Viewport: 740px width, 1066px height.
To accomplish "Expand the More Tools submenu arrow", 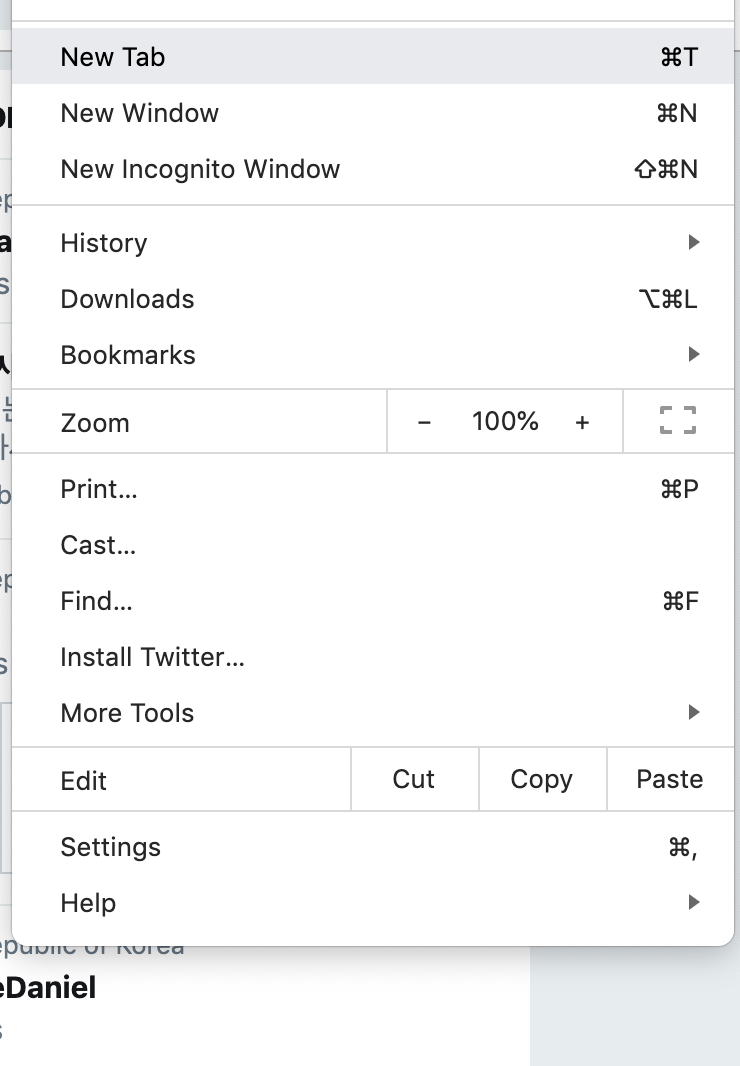I will (694, 712).
